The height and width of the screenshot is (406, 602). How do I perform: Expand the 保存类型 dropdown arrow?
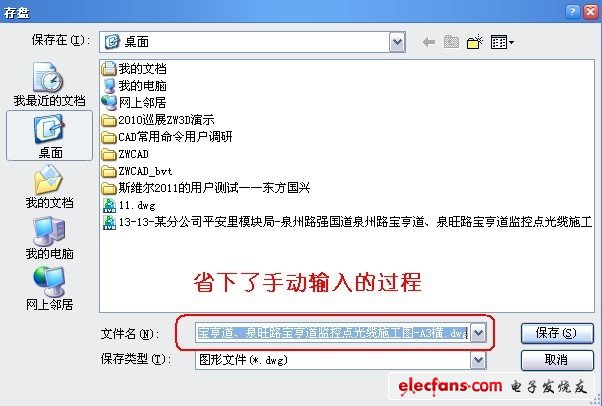(478, 360)
